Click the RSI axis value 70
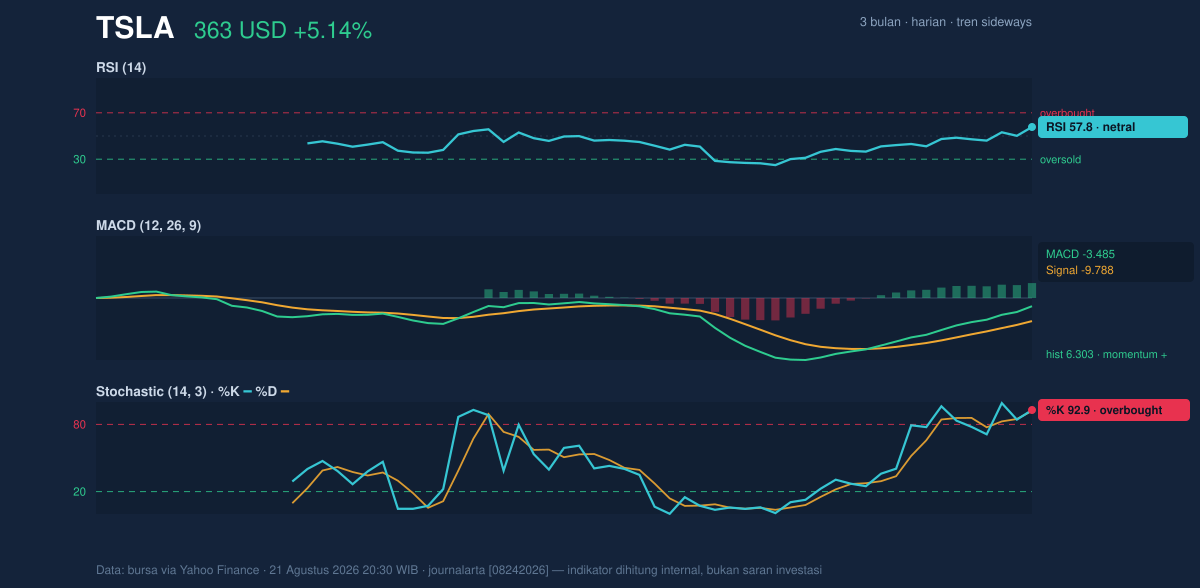This screenshot has width=1200, height=588. (79, 113)
